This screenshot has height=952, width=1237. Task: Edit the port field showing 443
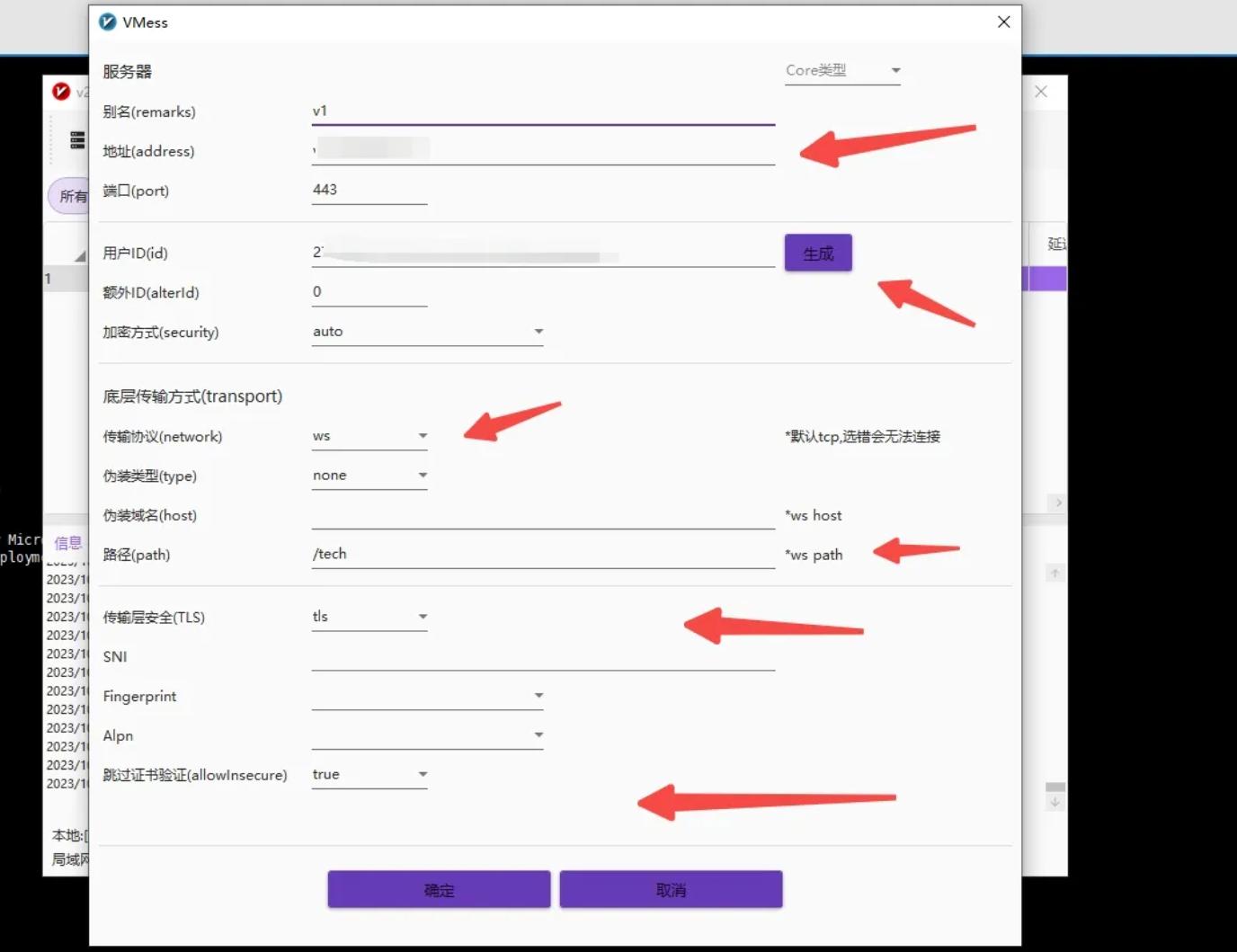tap(369, 190)
